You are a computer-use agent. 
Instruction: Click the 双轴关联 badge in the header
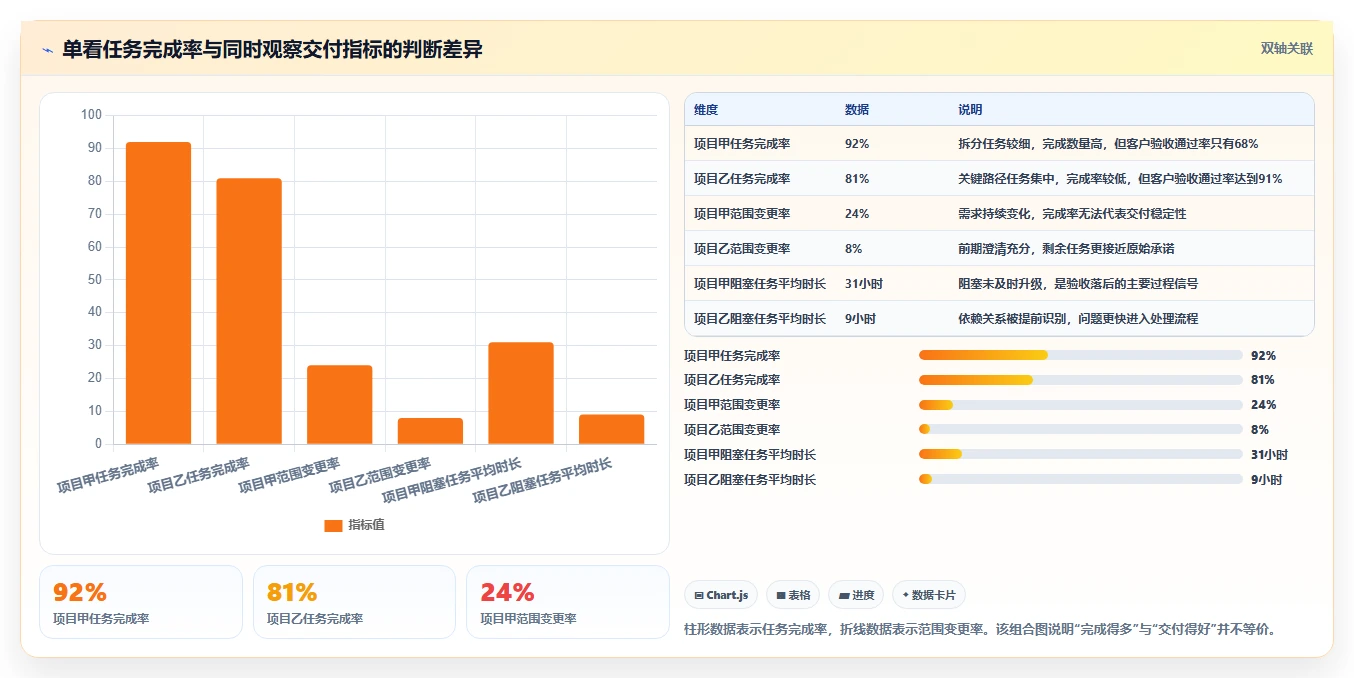tap(1286, 48)
